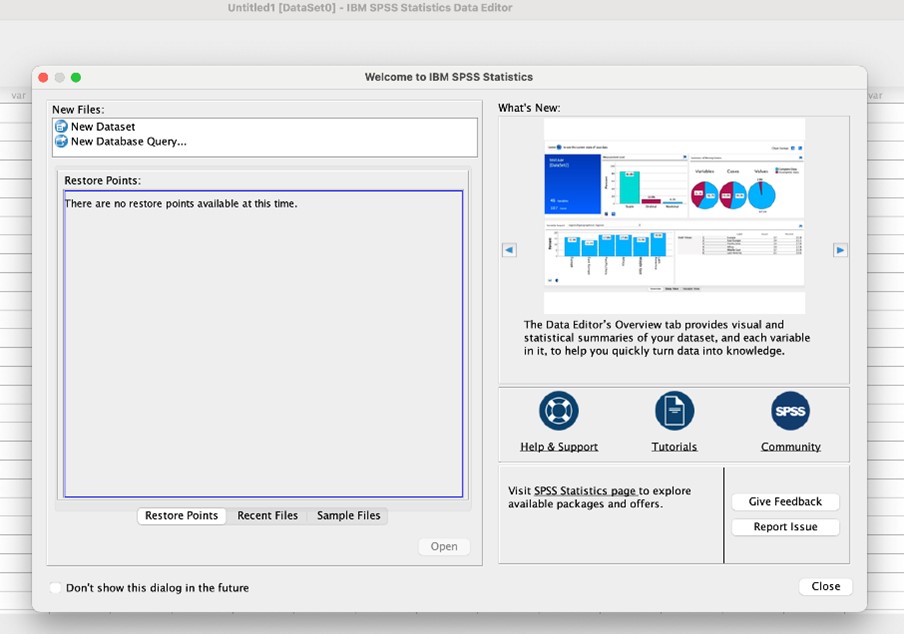Image resolution: width=904 pixels, height=634 pixels.
Task: Follow the SPSS Statistics page link
Action: (585, 491)
